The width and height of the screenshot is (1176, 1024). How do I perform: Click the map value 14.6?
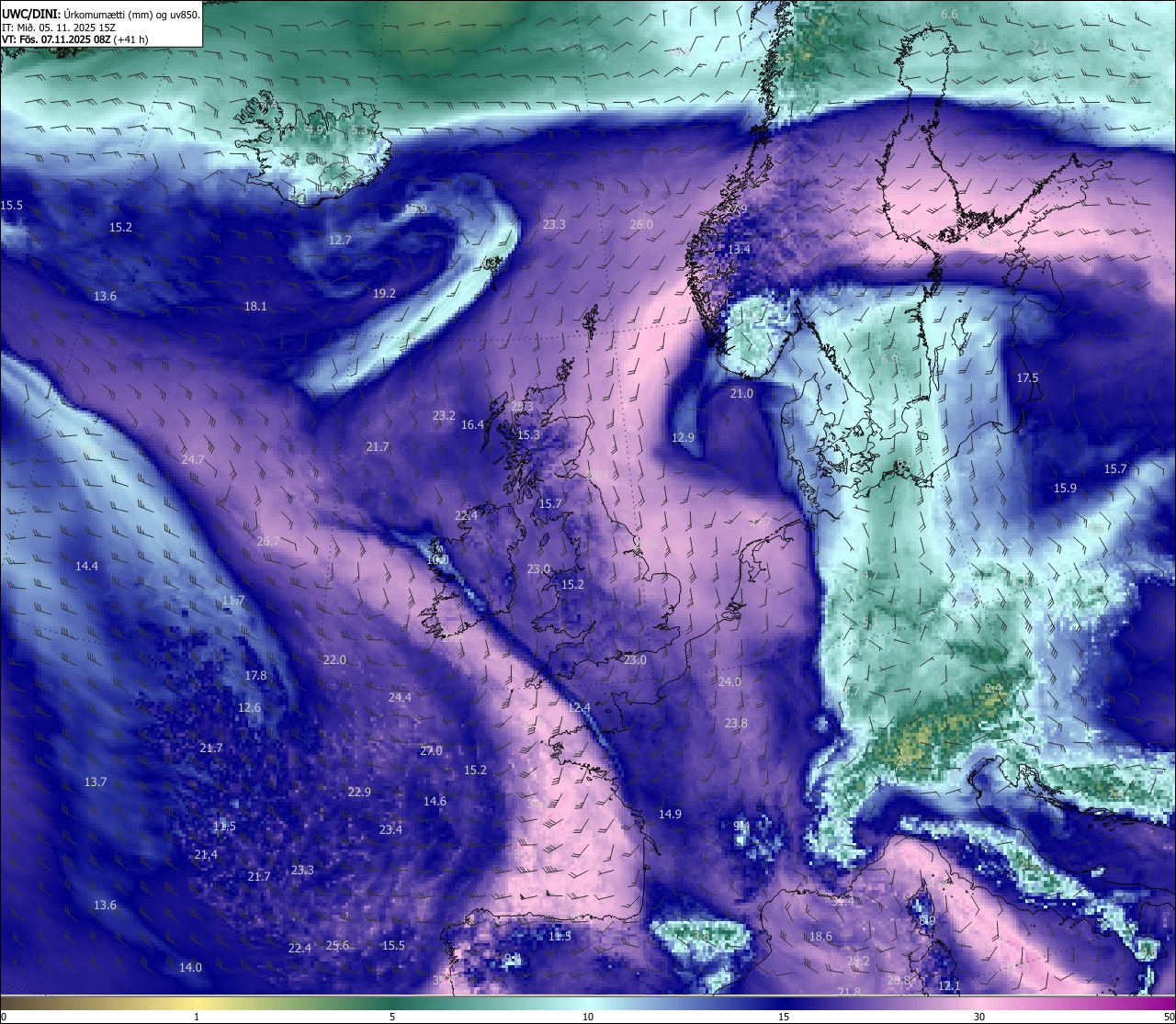(435, 801)
